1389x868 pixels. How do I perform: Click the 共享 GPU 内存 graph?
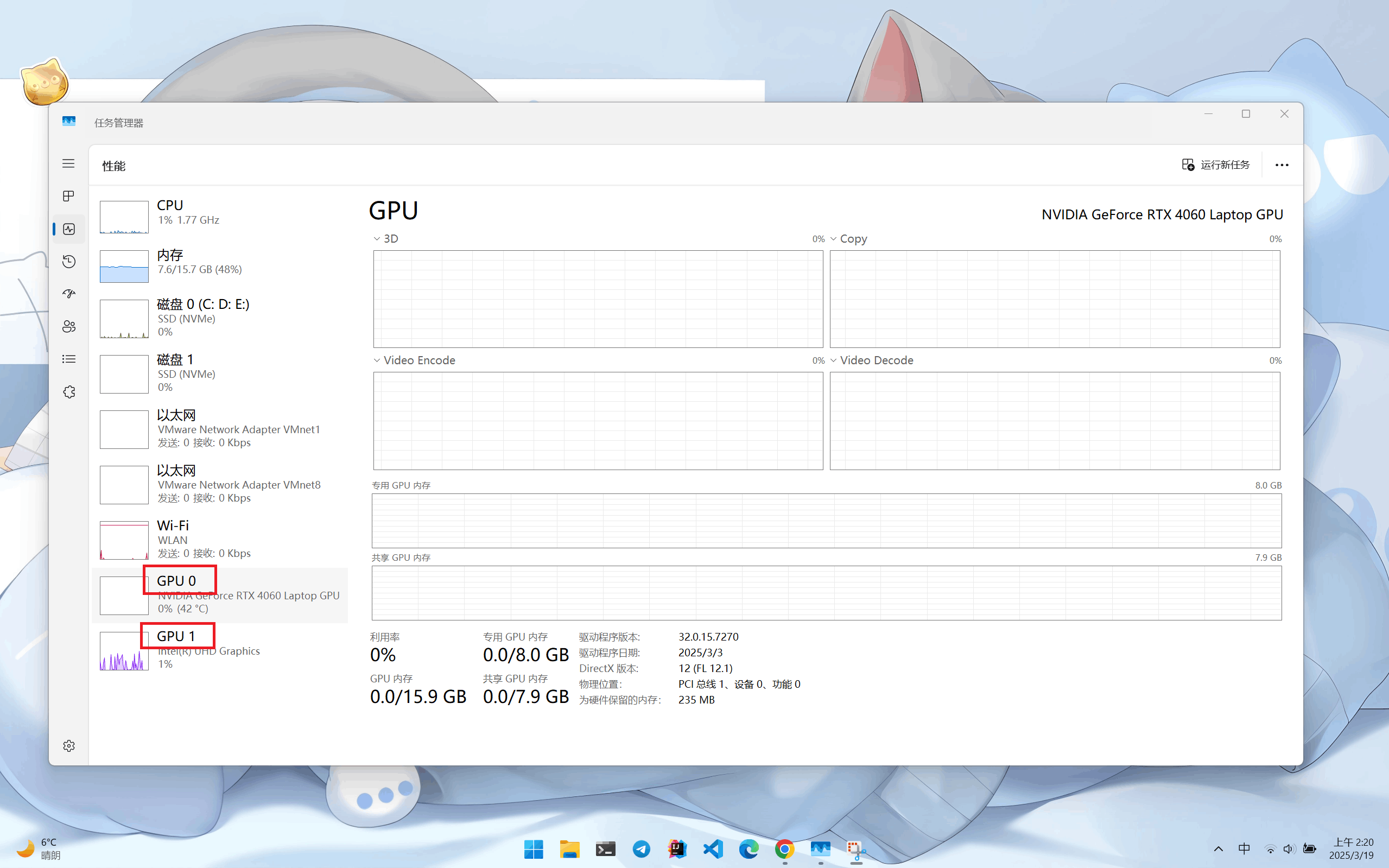(827, 593)
